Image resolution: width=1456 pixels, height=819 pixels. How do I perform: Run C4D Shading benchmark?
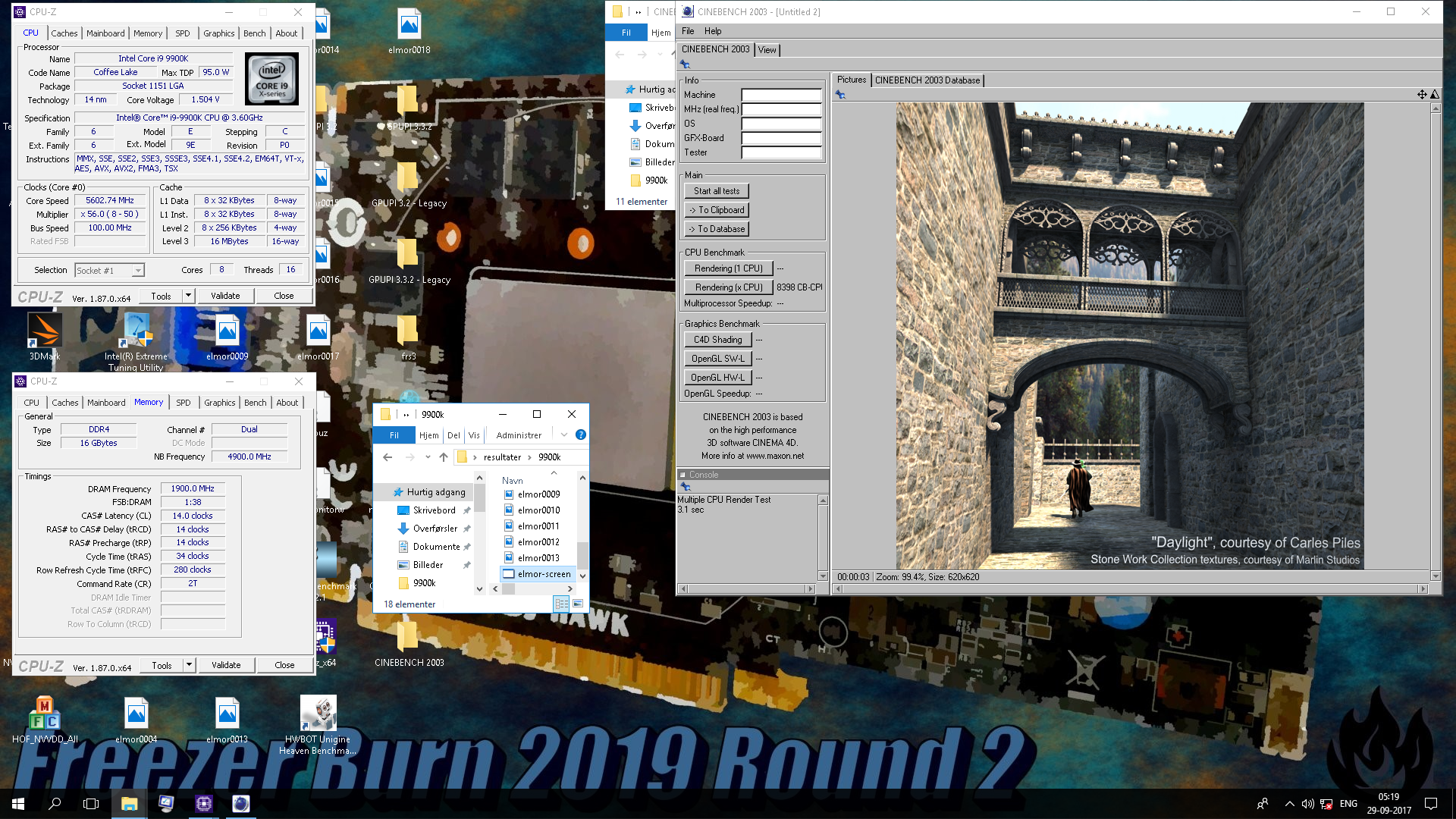[718, 340]
